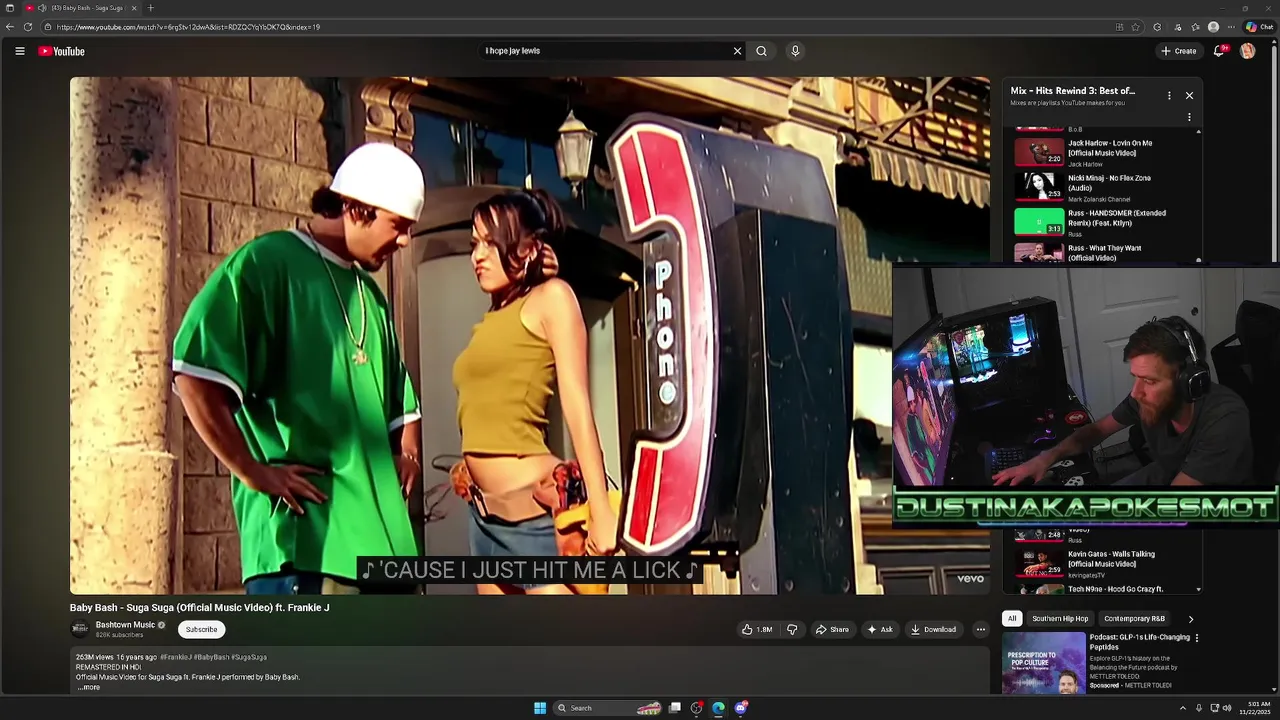Open the tab actions menu icon
Image resolution: width=1280 pixels, height=720 pixels.
[10, 8]
